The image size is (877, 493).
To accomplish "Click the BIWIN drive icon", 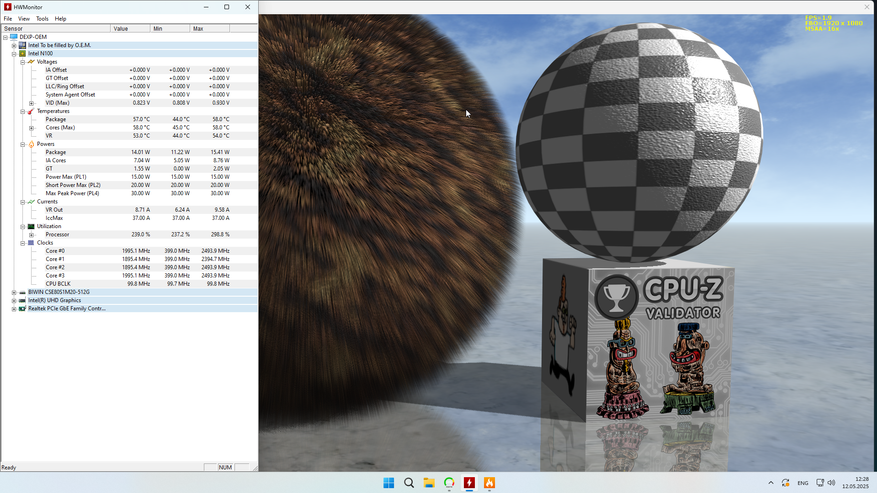I will tap(22, 292).
